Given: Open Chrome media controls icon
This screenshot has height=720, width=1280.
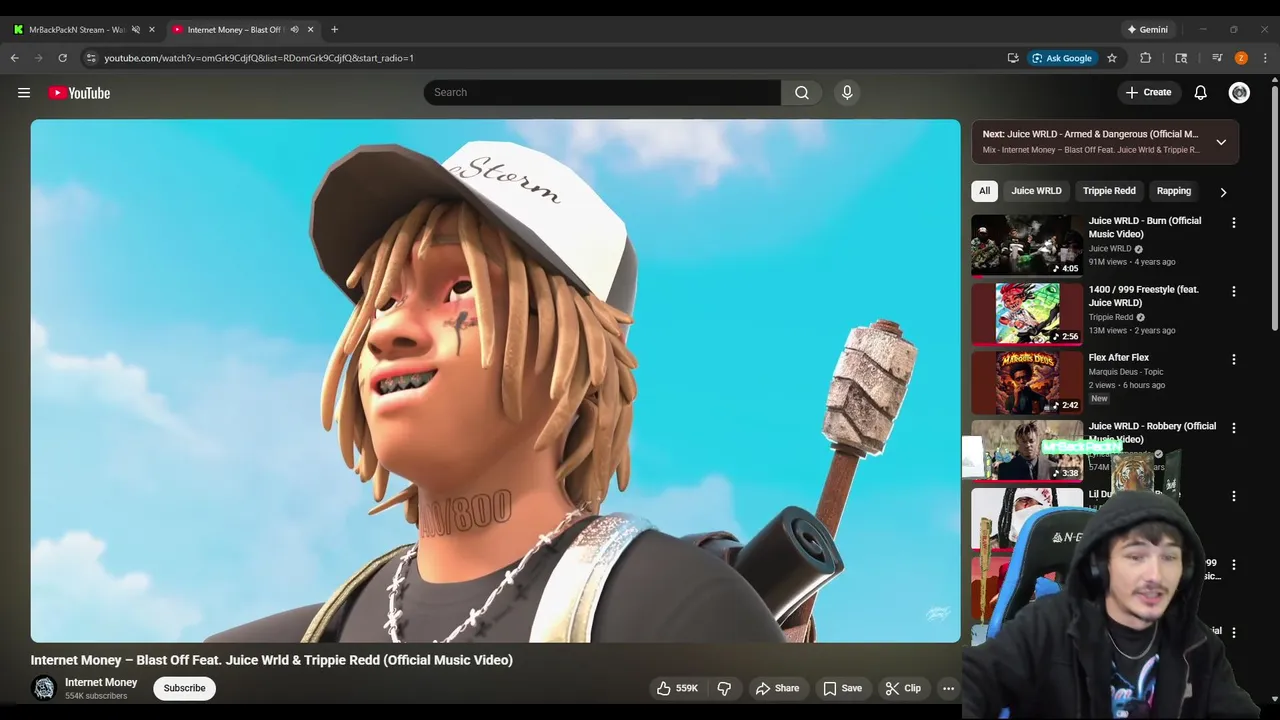Looking at the screenshot, I should click(x=1217, y=58).
